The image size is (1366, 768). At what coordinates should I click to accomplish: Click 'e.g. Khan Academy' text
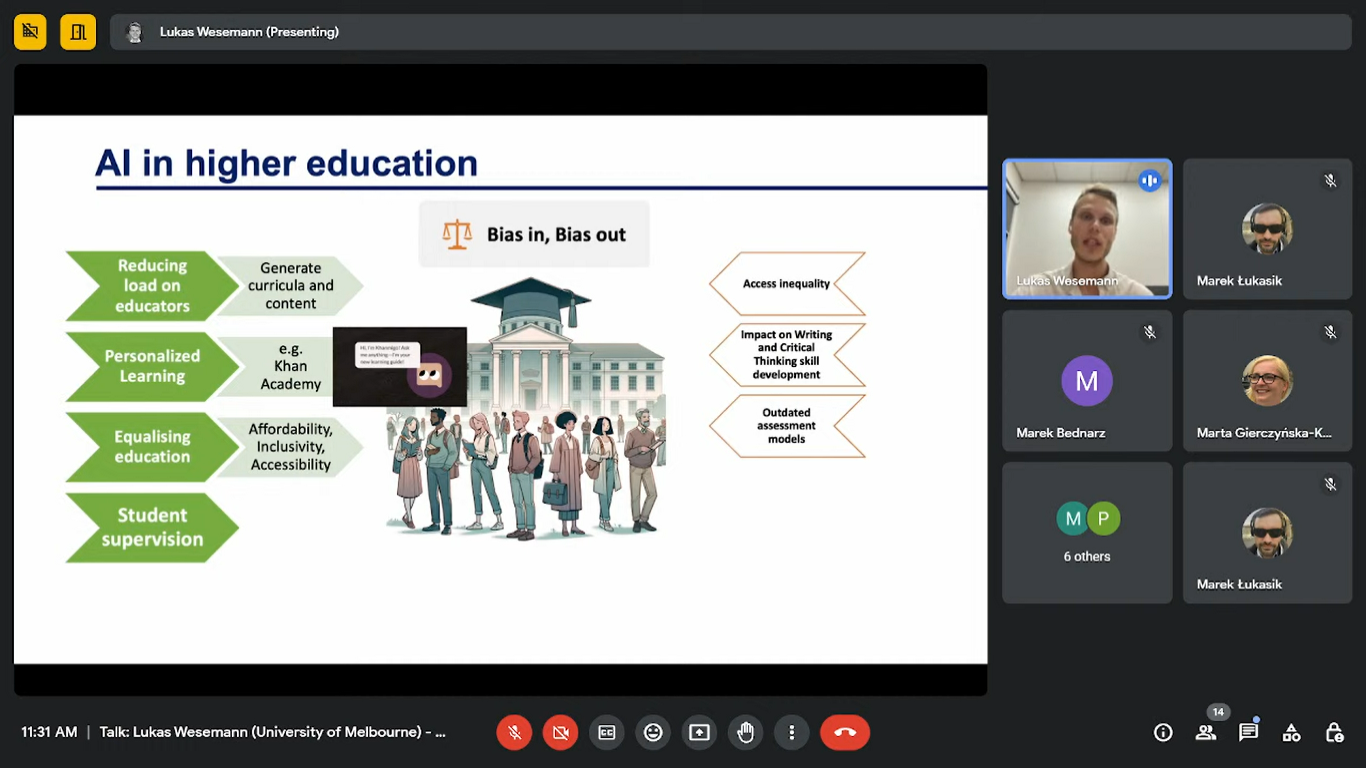click(x=291, y=366)
